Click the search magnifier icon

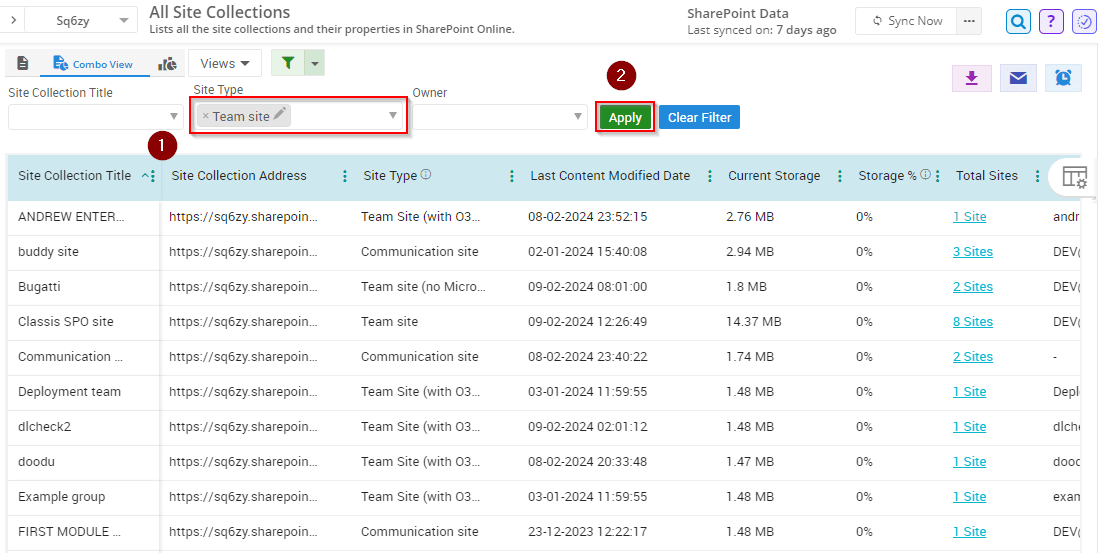(x=1018, y=21)
